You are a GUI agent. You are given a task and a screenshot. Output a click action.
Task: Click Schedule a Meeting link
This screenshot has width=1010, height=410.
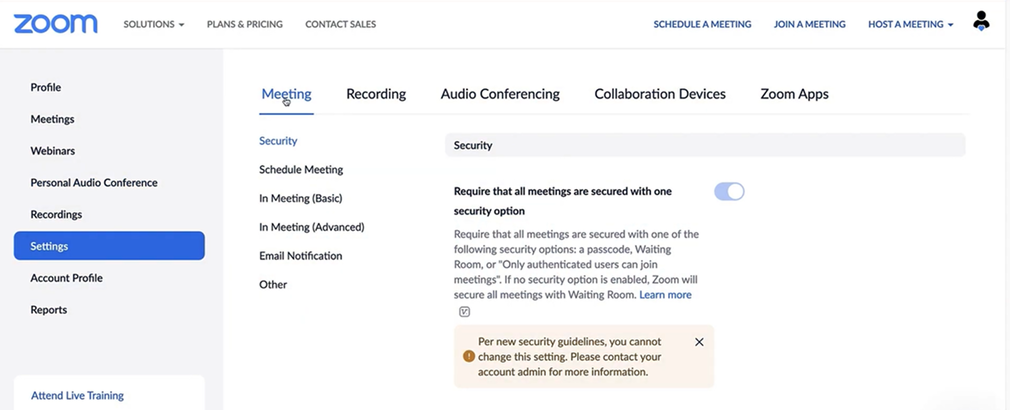click(702, 24)
